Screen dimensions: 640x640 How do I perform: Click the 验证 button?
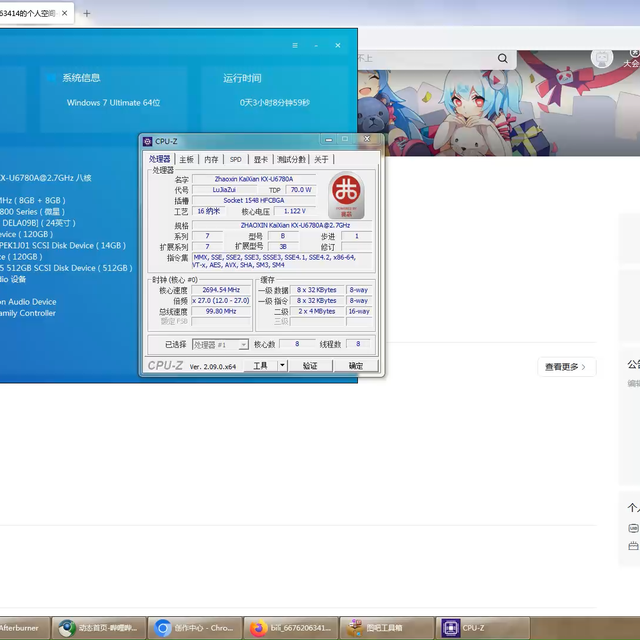point(310,366)
